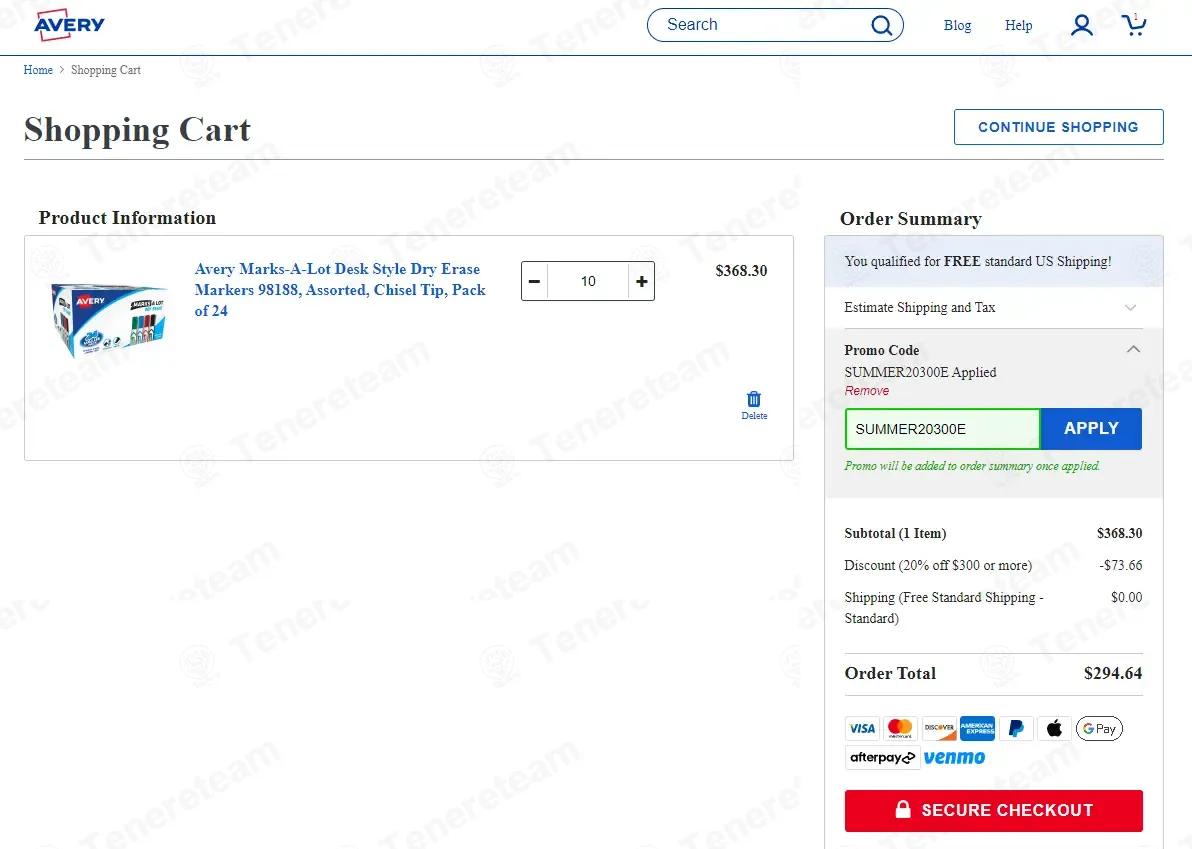Click the free shipping qualification message
1192x849 pixels.
pyautogui.click(x=978, y=261)
